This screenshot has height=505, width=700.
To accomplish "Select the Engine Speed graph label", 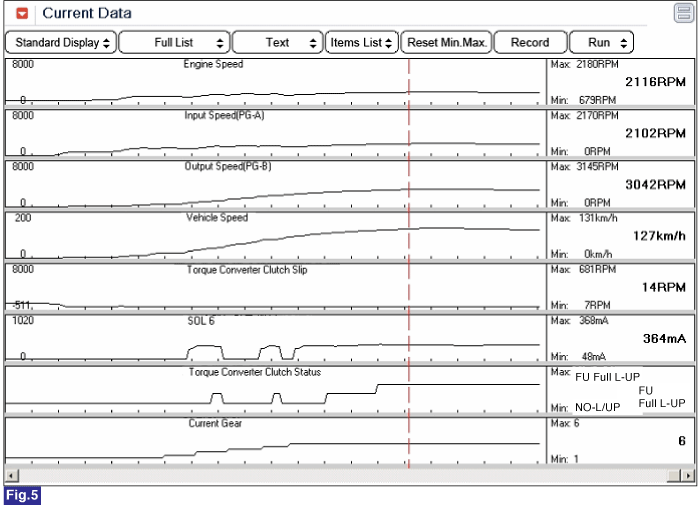I will click(x=213, y=64).
